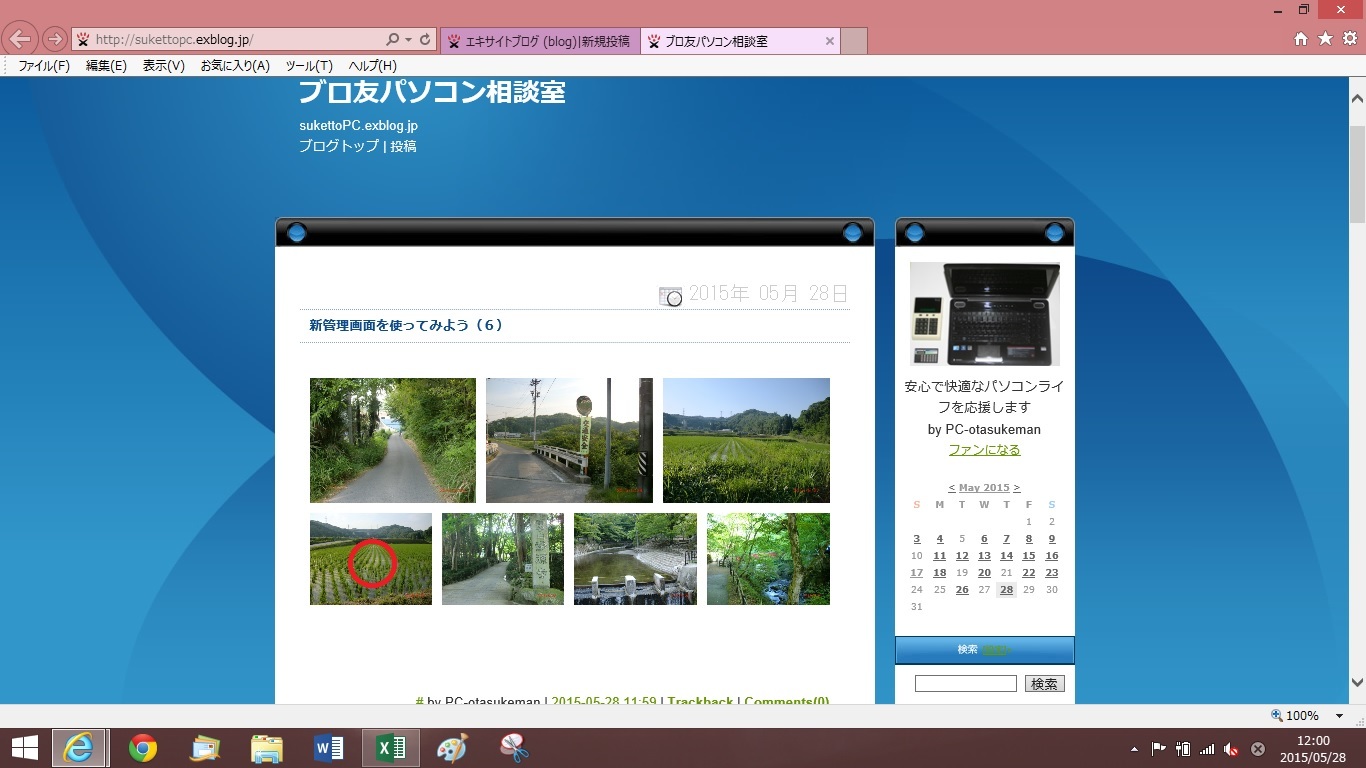
Task: Open favorites star icon
Action: point(1325,39)
